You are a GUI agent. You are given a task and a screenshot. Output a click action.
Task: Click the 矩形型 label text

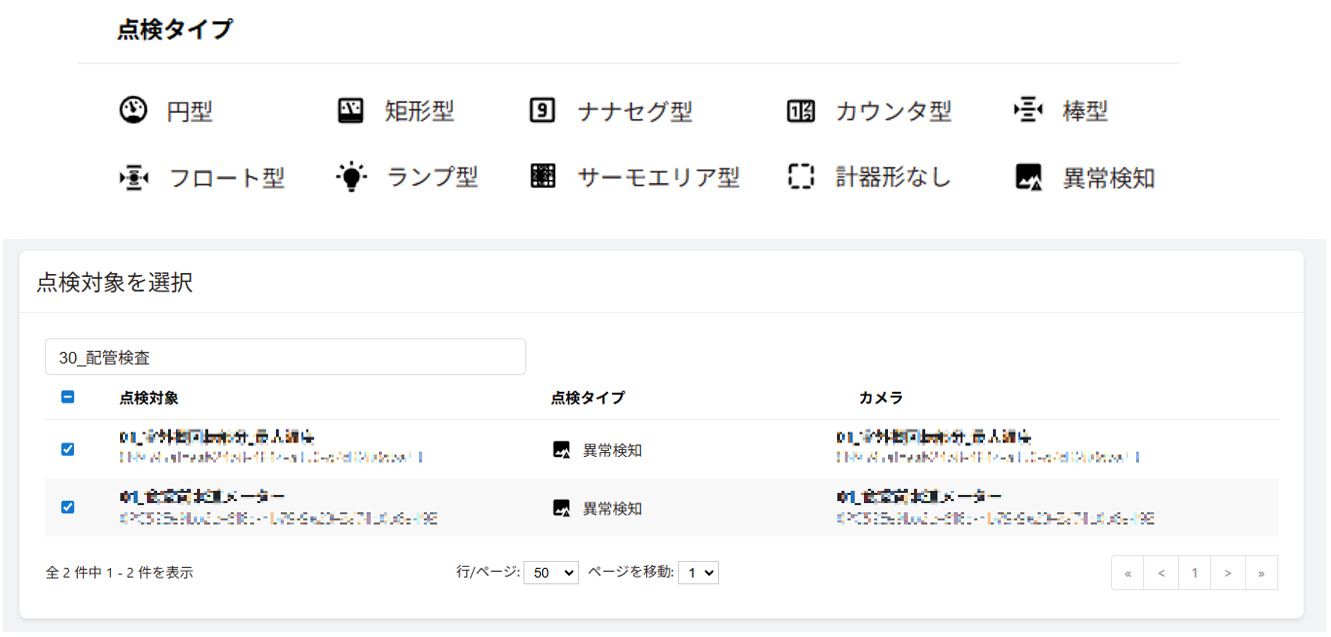click(x=420, y=111)
